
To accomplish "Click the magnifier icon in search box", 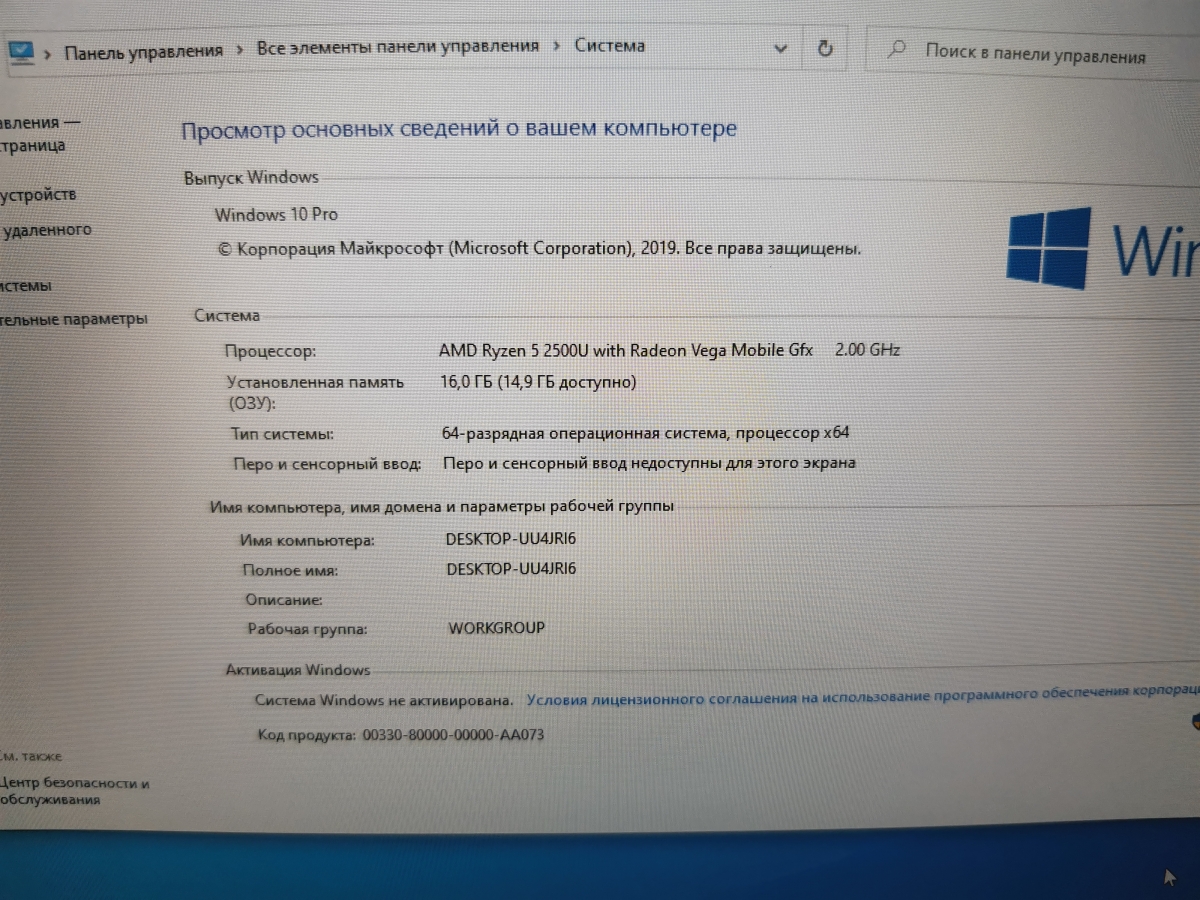I will (x=898, y=48).
